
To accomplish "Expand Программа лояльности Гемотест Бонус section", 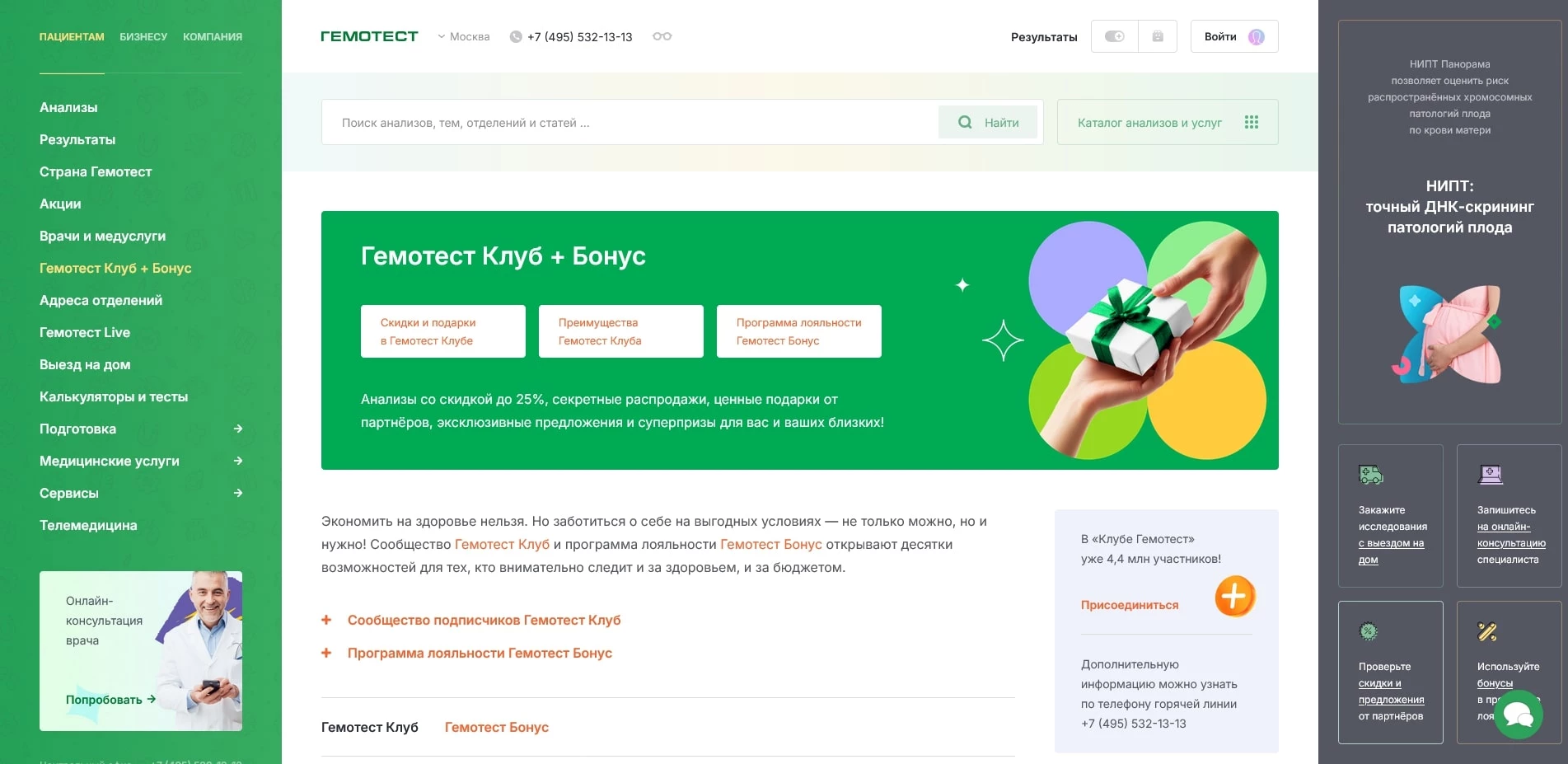I will (x=479, y=653).
